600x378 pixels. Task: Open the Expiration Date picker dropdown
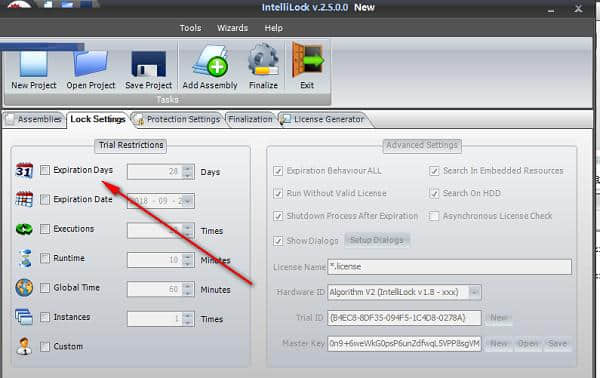click(x=188, y=201)
